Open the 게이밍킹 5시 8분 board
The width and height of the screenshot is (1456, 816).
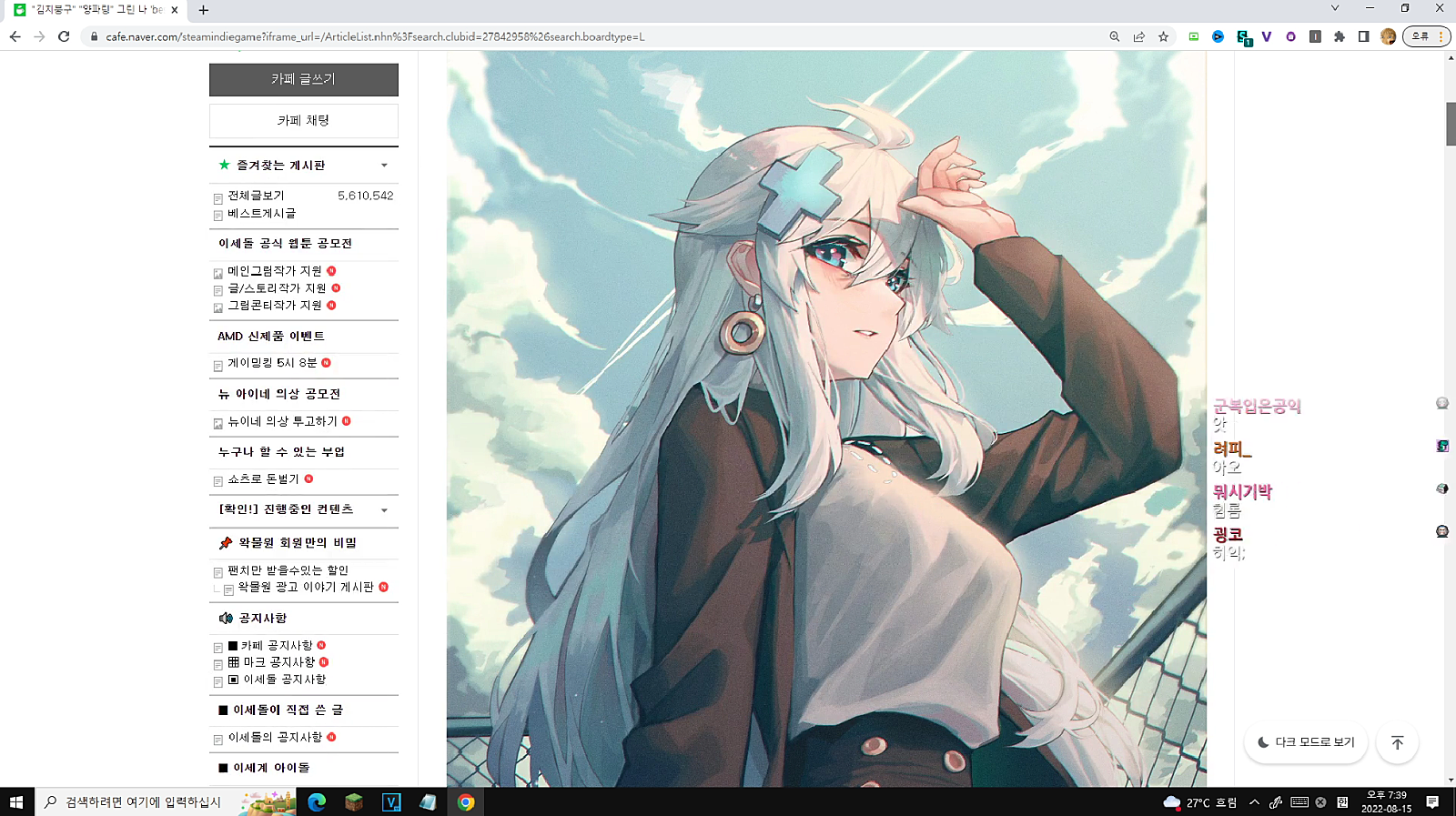click(x=272, y=363)
